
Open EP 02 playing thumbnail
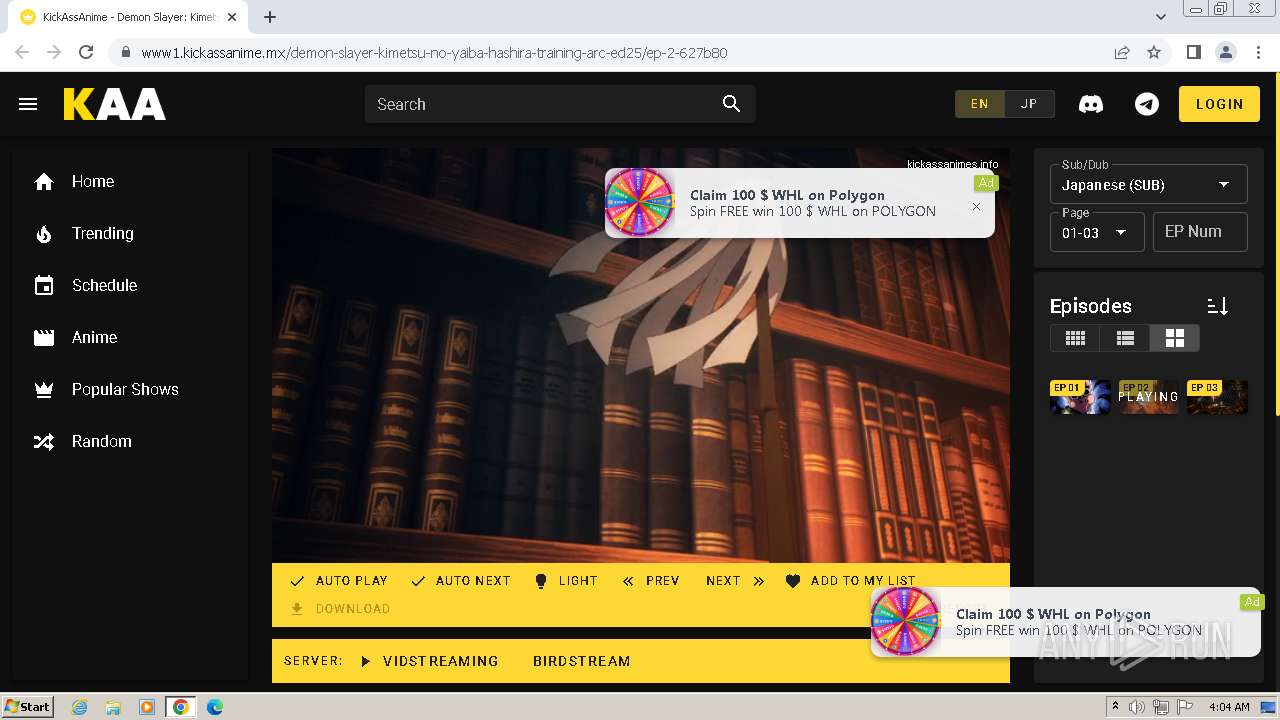tap(1148, 396)
